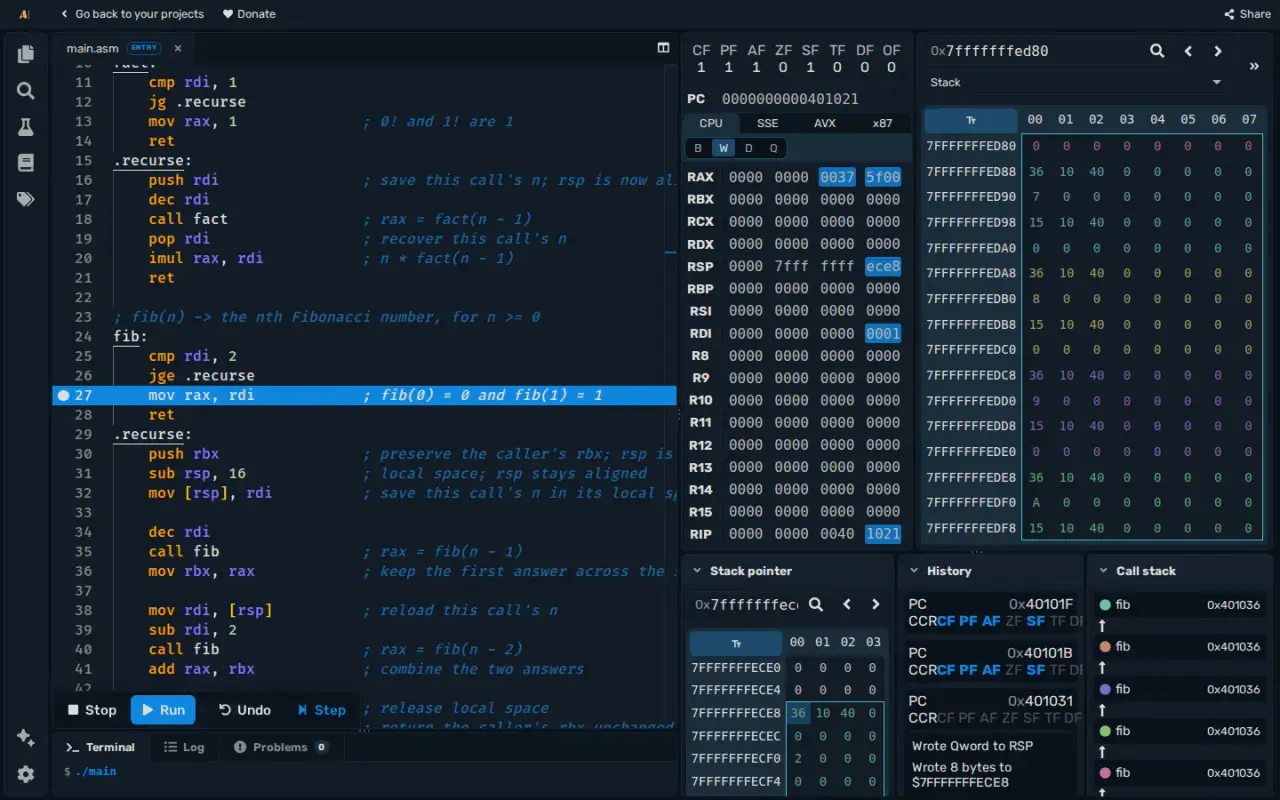Collapse the History panel

point(913,571)
